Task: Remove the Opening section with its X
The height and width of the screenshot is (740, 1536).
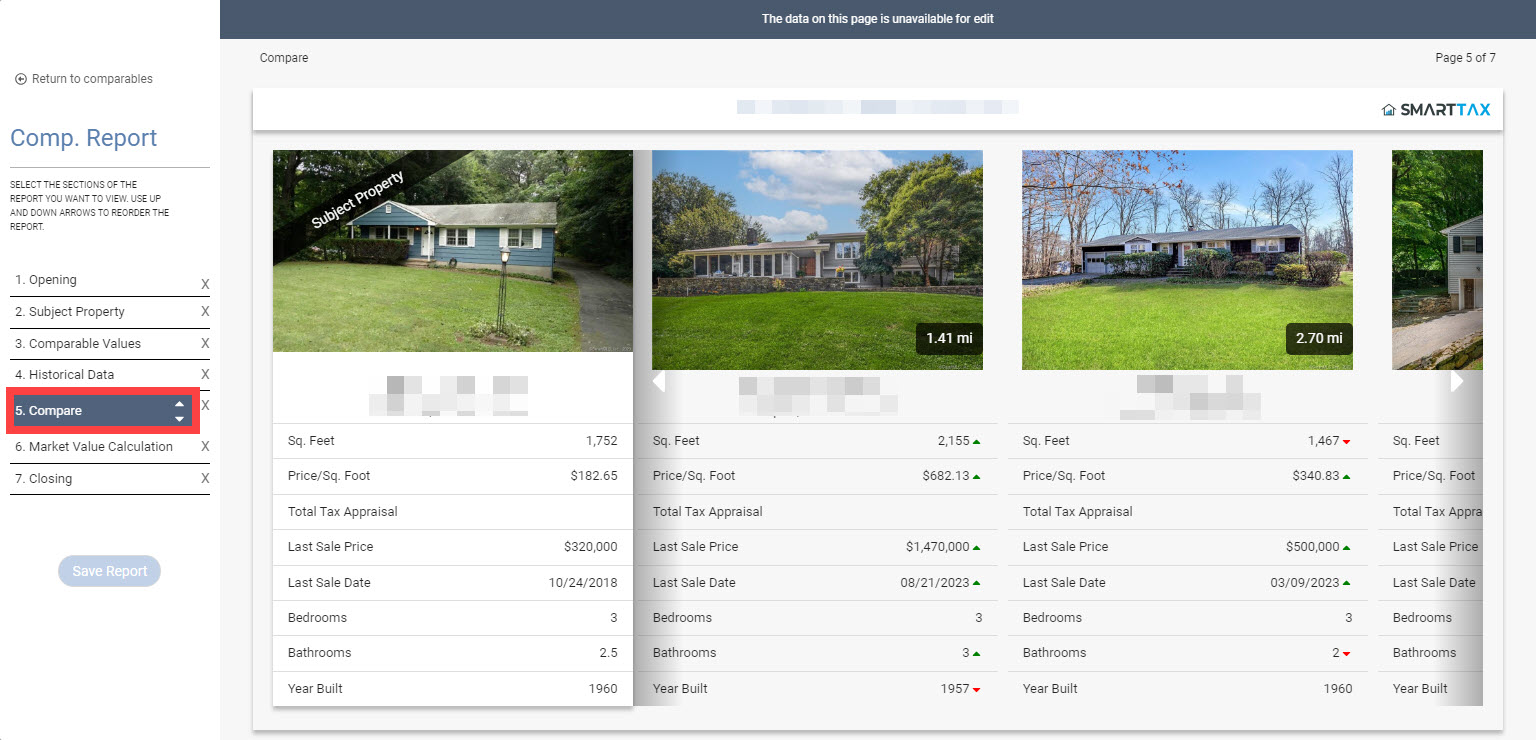Action: [x=205, y=284]
